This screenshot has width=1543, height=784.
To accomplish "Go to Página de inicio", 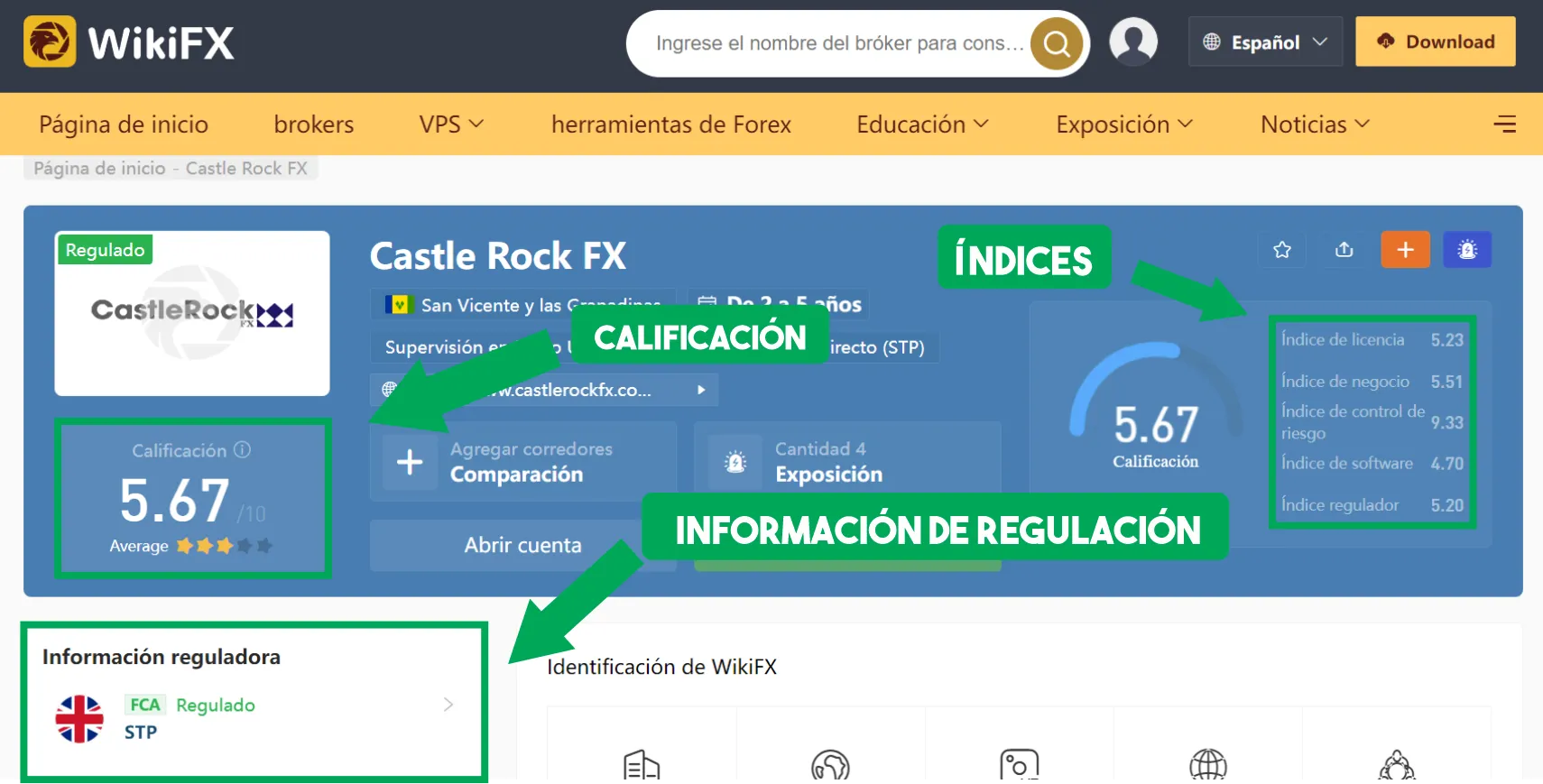I will tap(124, 124).
